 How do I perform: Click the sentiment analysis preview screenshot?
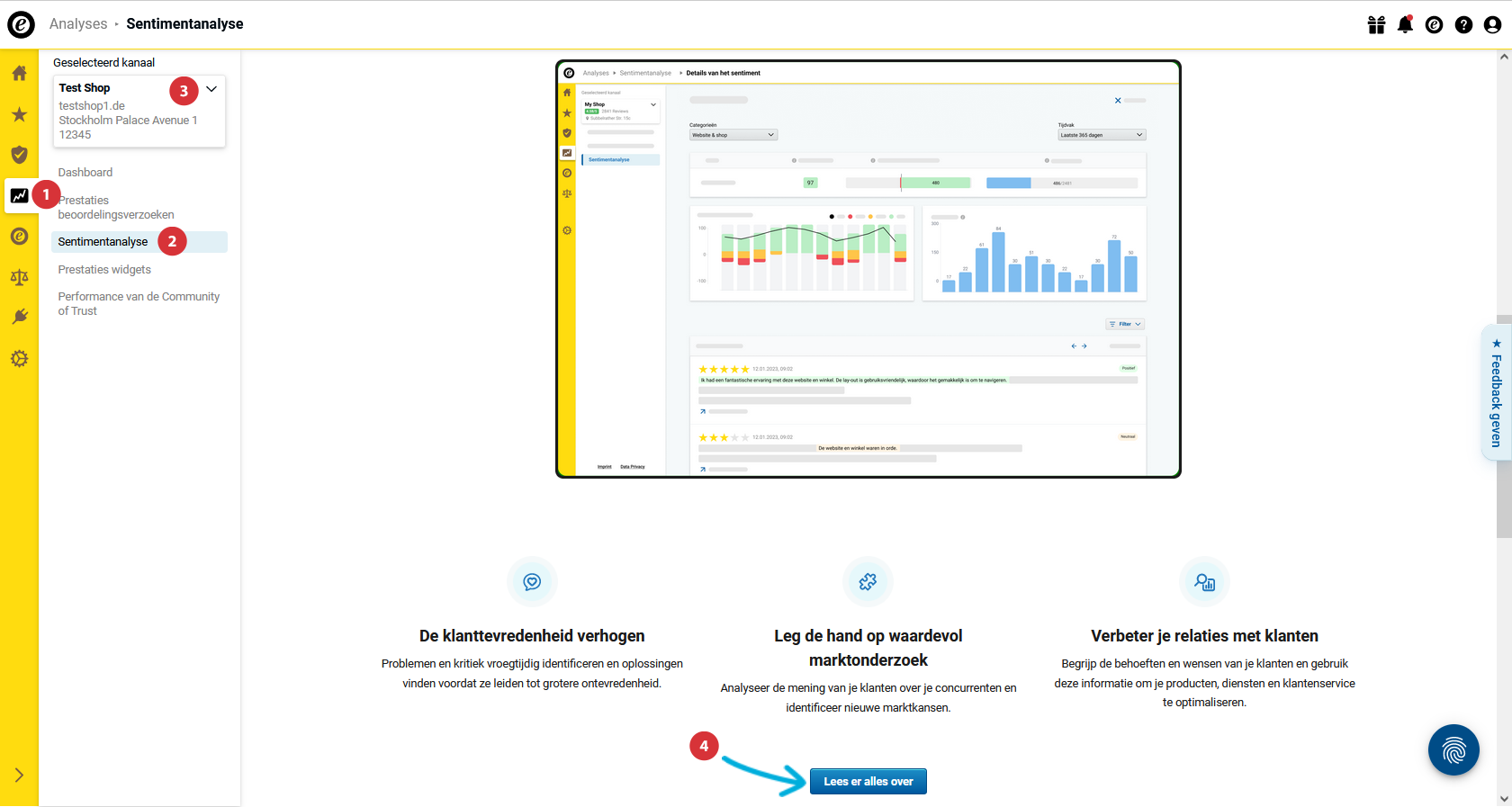[x=868, y=269]
